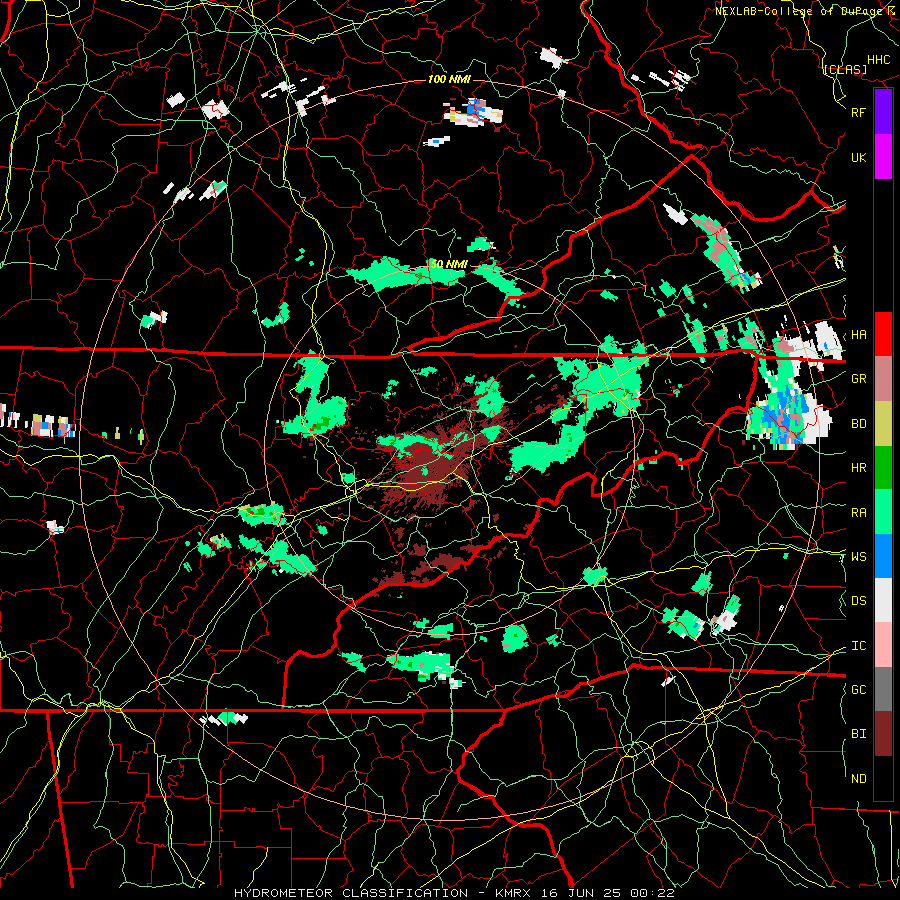
Task: Pick the dark green HR legend swatch
Action: (883, 467)
